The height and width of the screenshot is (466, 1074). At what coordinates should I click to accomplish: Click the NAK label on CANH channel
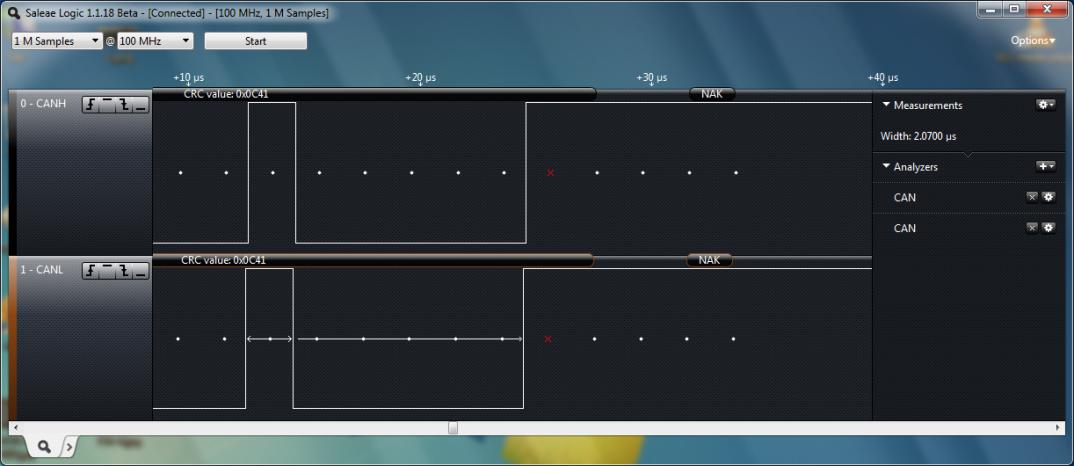tap(712, 94)
